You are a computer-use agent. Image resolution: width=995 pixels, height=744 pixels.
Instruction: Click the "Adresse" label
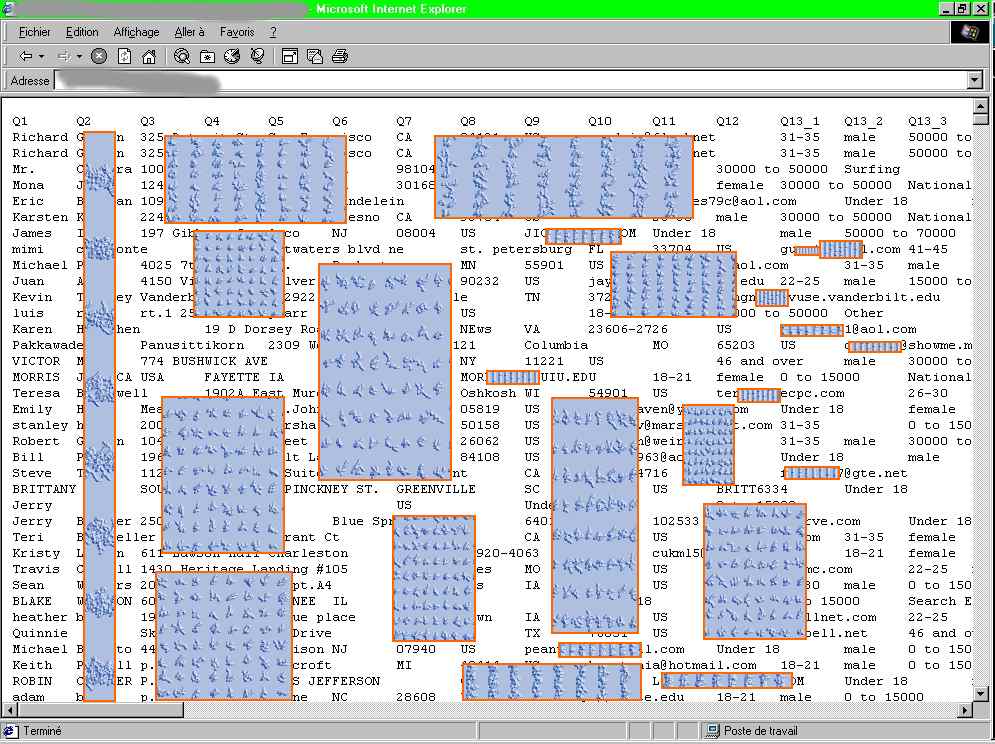click(30, 81)
